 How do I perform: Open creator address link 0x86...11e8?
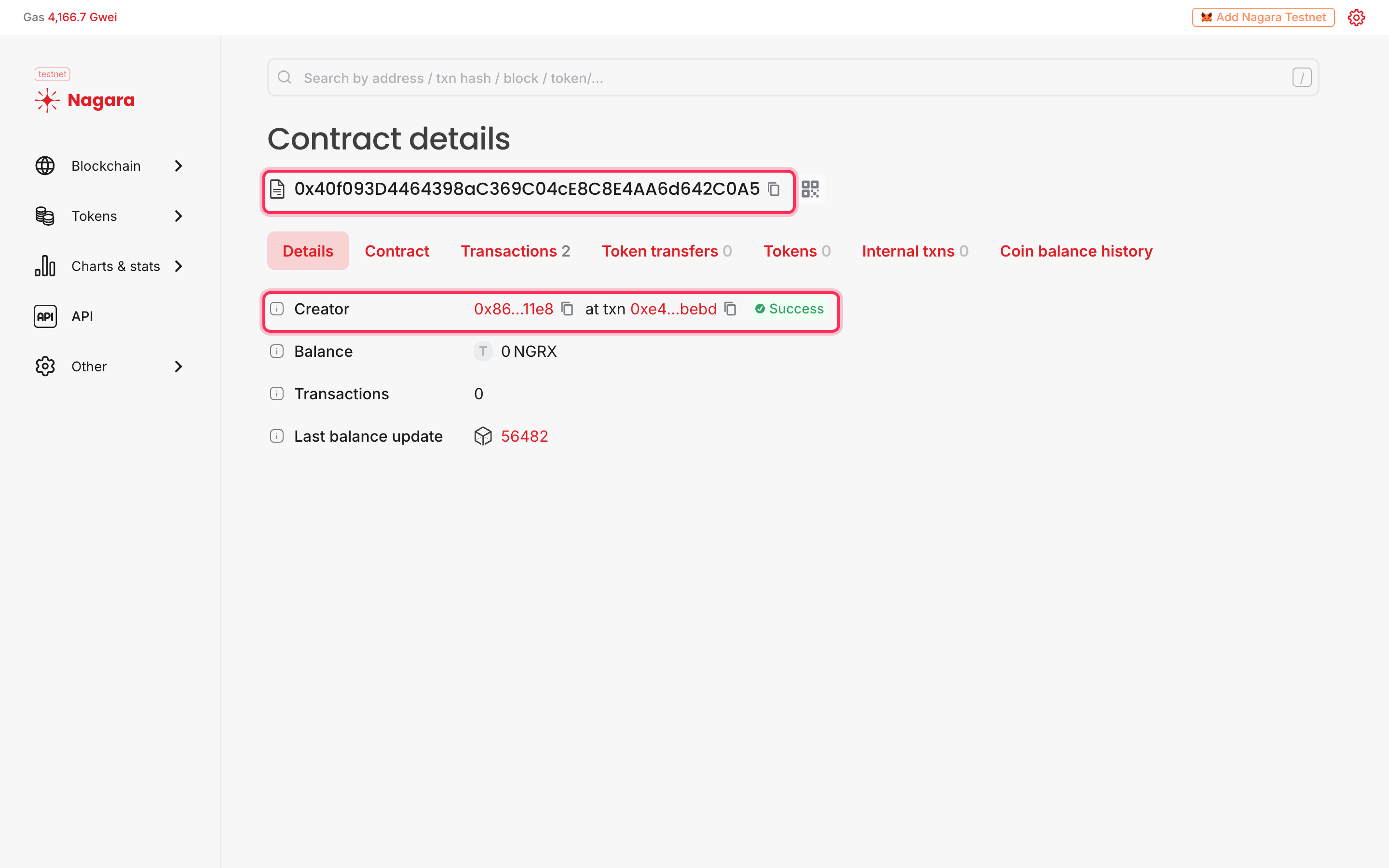point(514,309)
